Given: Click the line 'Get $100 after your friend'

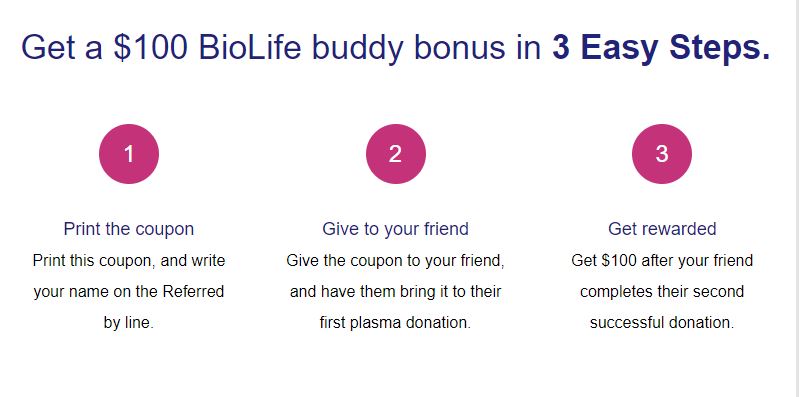Looking at the screenshot, I should pos(662,261).
